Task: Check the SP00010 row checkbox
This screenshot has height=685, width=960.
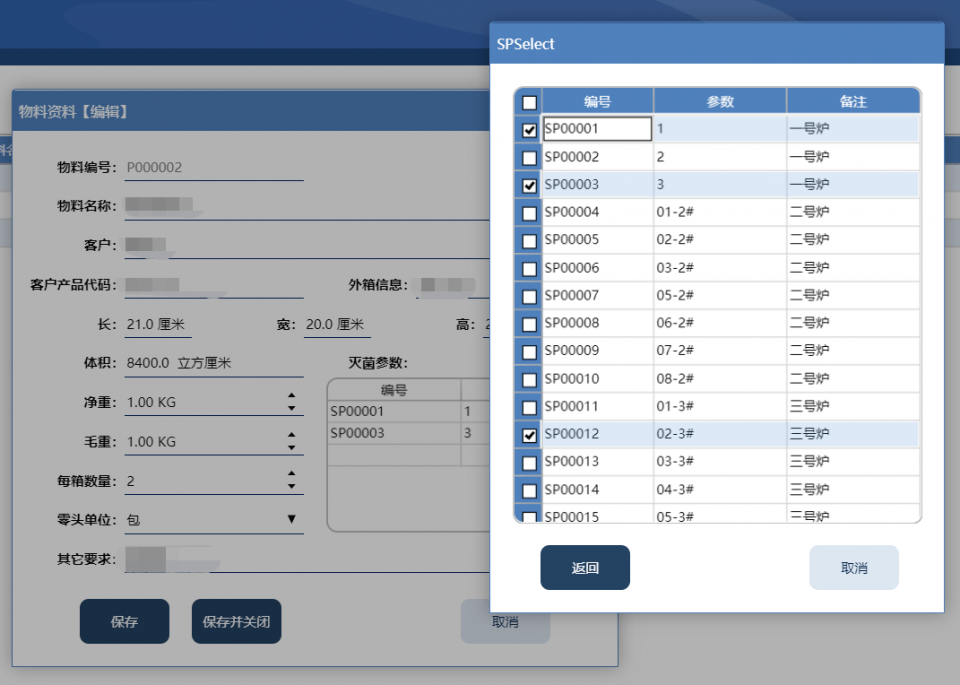Action: click(530, 380)
